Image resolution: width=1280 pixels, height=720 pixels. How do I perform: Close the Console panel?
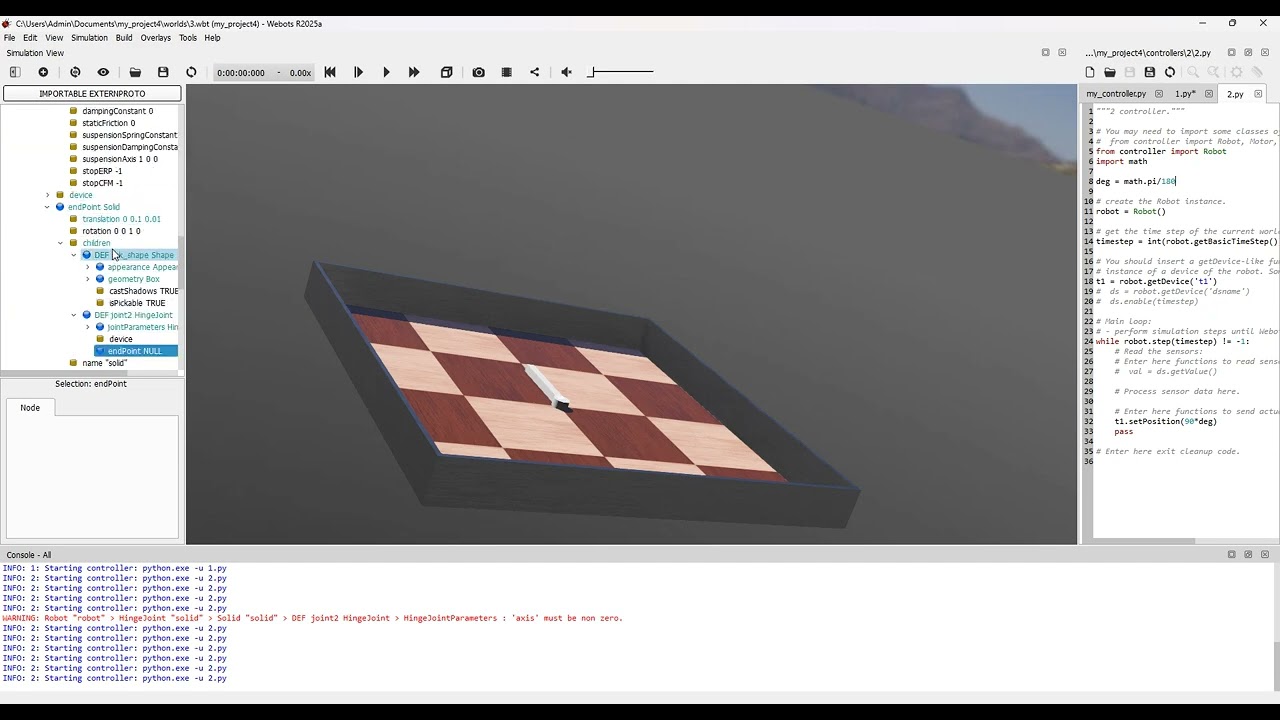pos(1265,554)
